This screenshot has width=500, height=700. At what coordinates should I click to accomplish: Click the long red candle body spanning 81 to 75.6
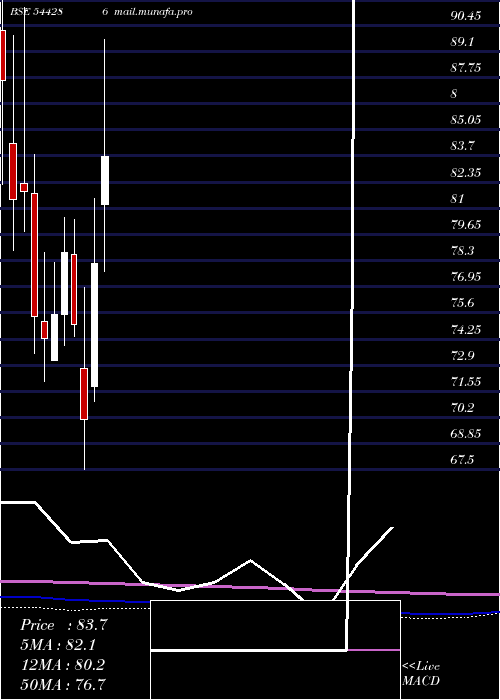(x=34, y=255)
